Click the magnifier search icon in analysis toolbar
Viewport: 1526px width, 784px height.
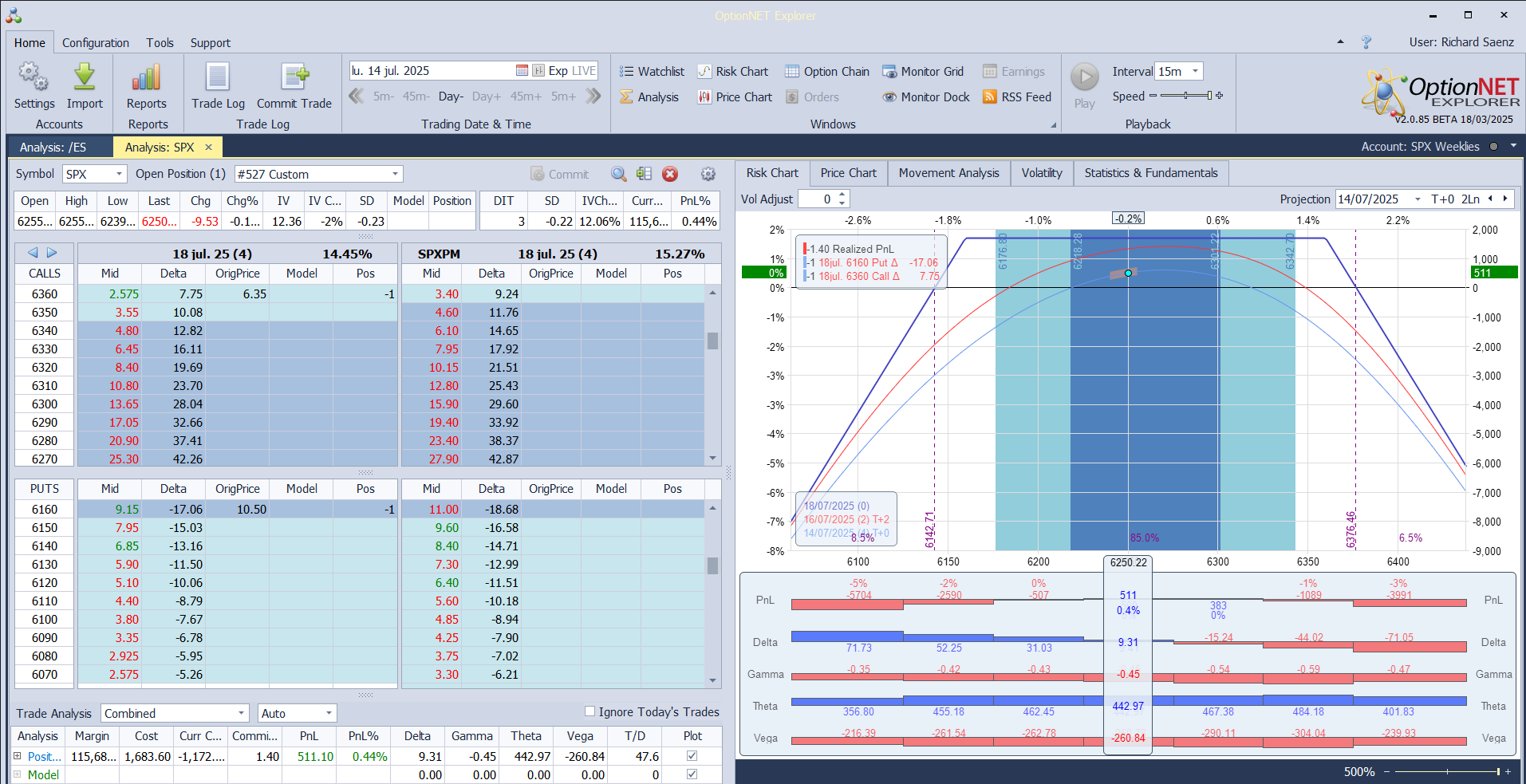point(618,174)
